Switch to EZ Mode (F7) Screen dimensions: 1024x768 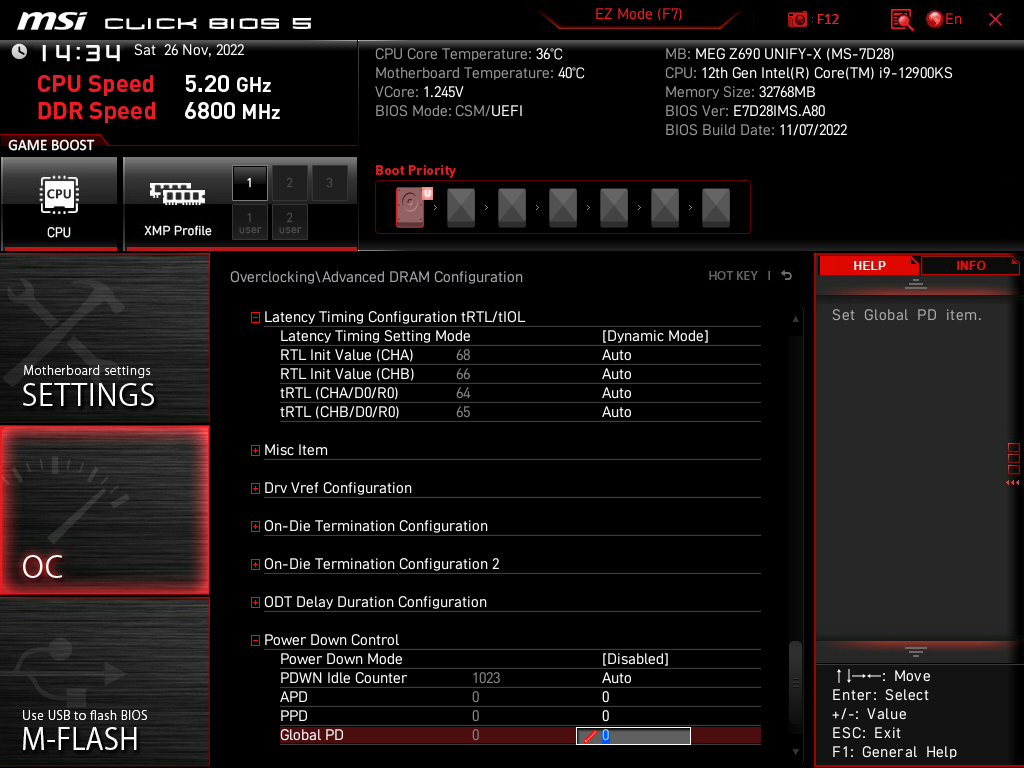[638, 14]
